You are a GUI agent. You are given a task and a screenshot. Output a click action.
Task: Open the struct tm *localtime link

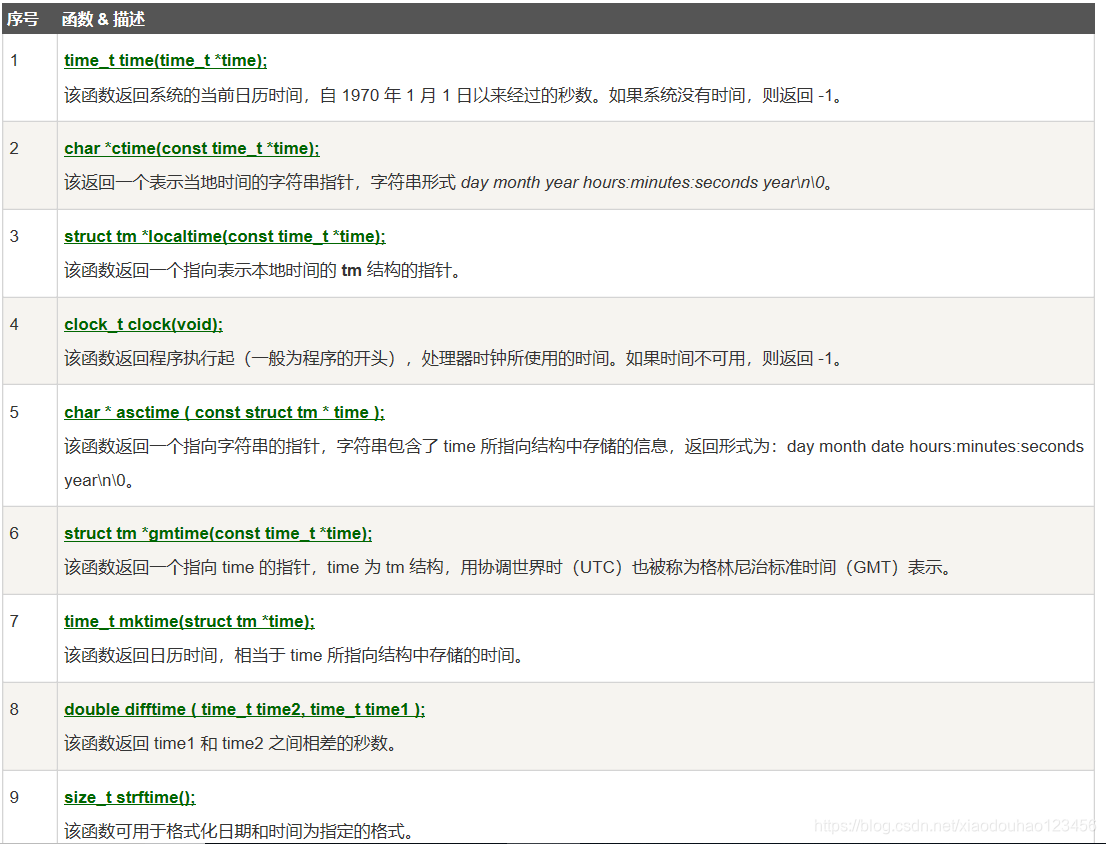pos(225,237)
